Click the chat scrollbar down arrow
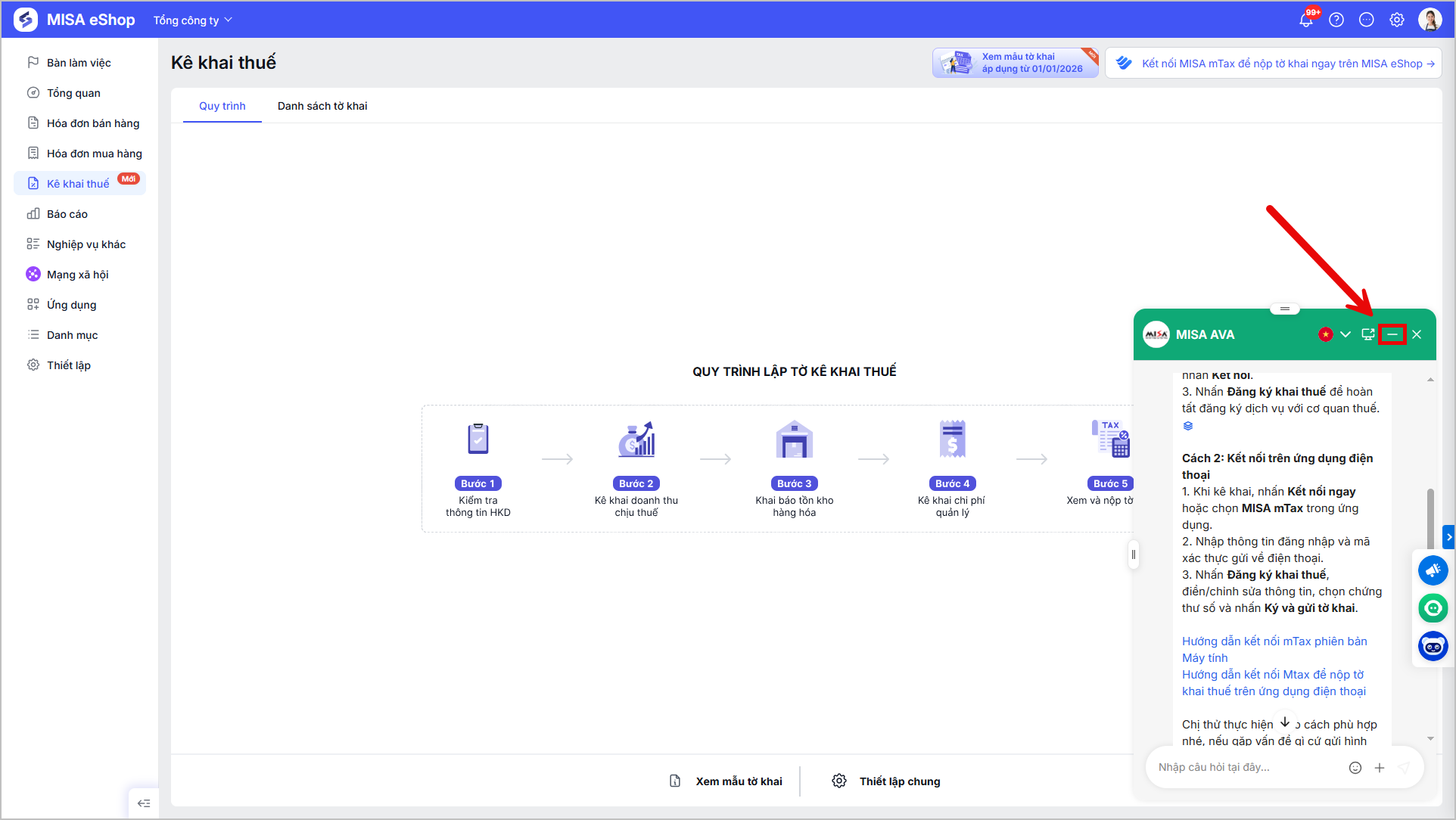1456x820 pixels. pos(1430,738)
